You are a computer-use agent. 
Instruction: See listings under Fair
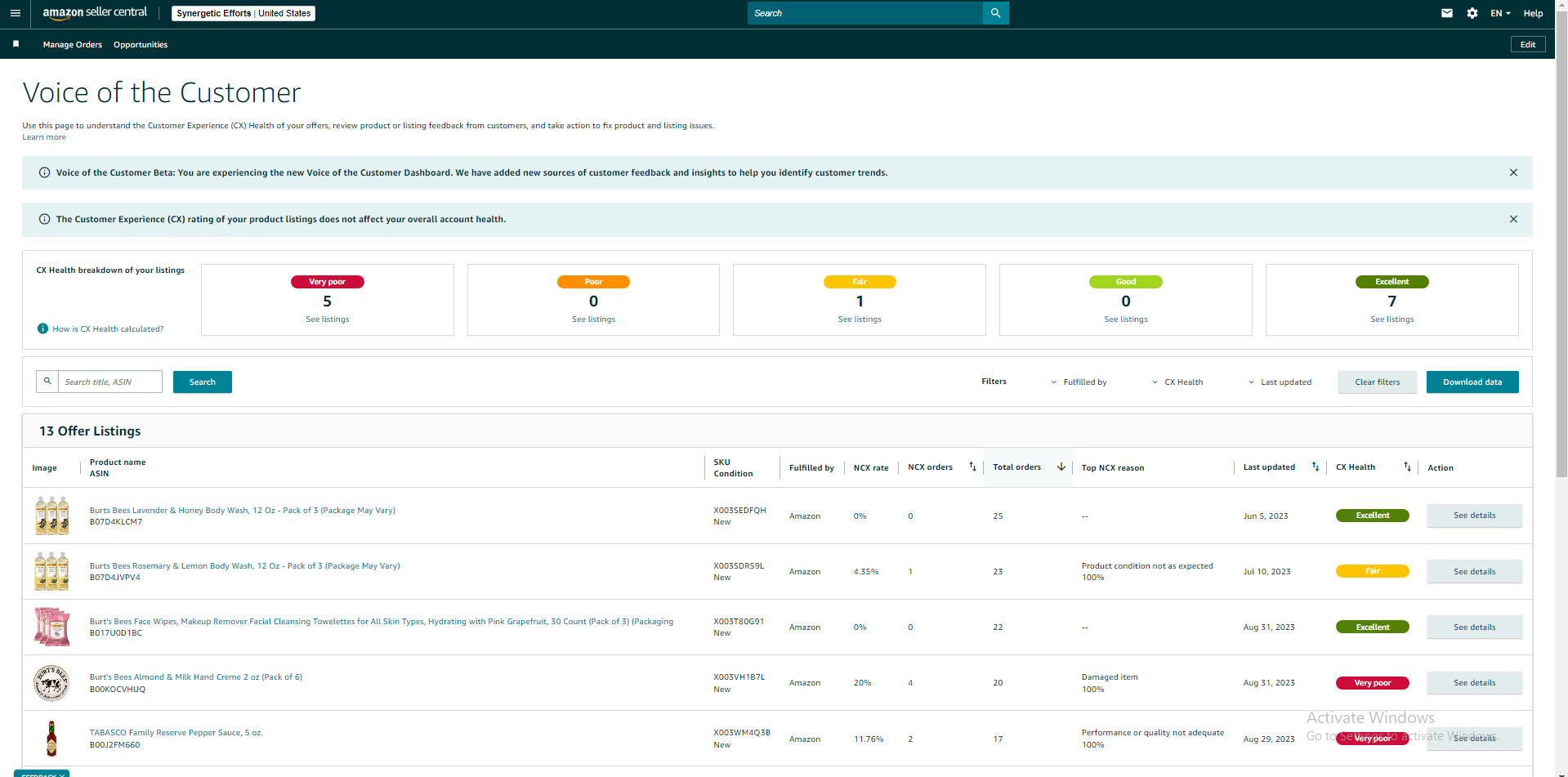[860, 319]
